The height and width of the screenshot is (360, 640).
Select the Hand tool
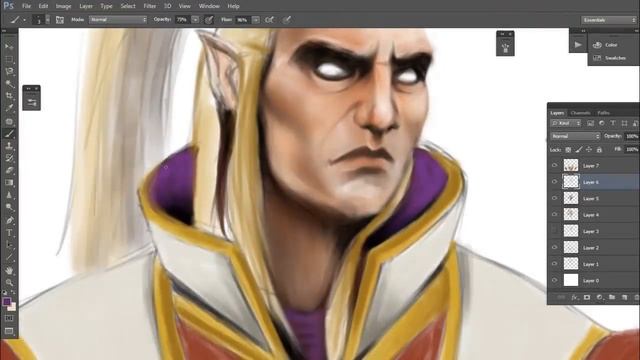pyautogui.click(x=9, y=270)
